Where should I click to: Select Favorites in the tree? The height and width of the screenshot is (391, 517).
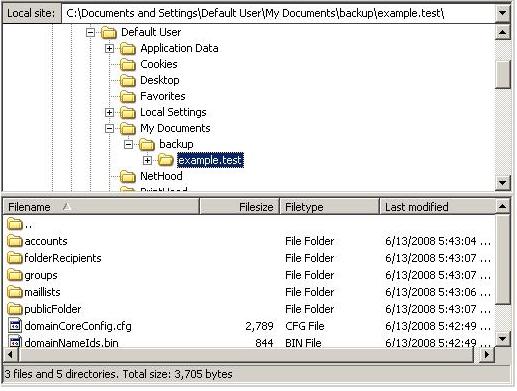(163, 96)
